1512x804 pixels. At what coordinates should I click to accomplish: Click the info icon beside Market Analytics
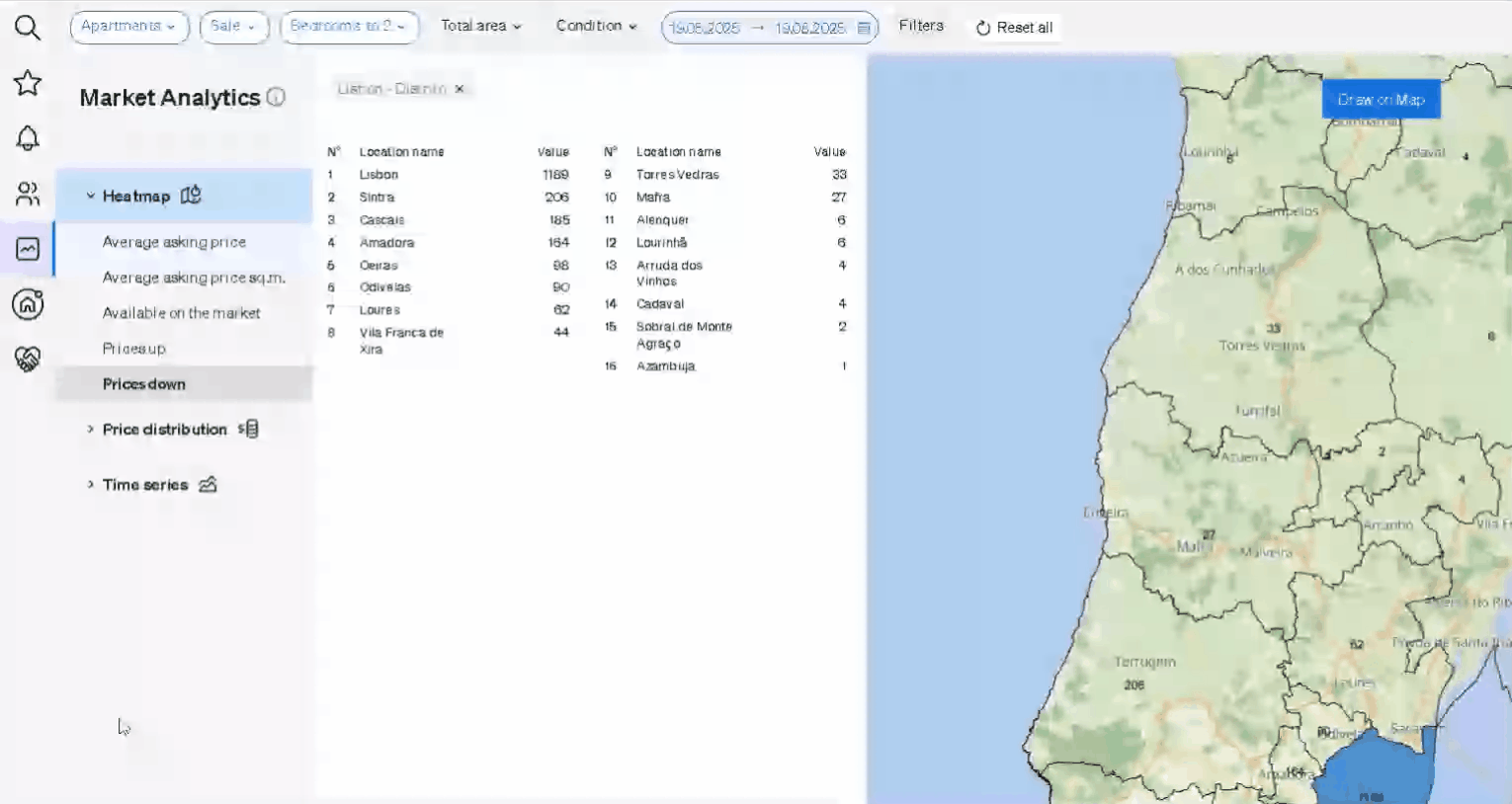tap(277, 97)
